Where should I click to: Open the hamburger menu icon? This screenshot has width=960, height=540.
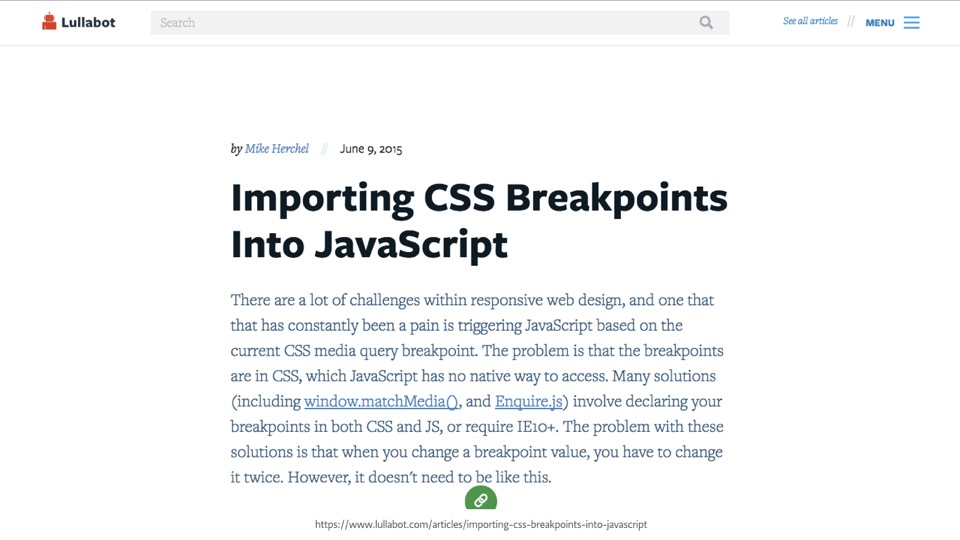coord(912,23)
